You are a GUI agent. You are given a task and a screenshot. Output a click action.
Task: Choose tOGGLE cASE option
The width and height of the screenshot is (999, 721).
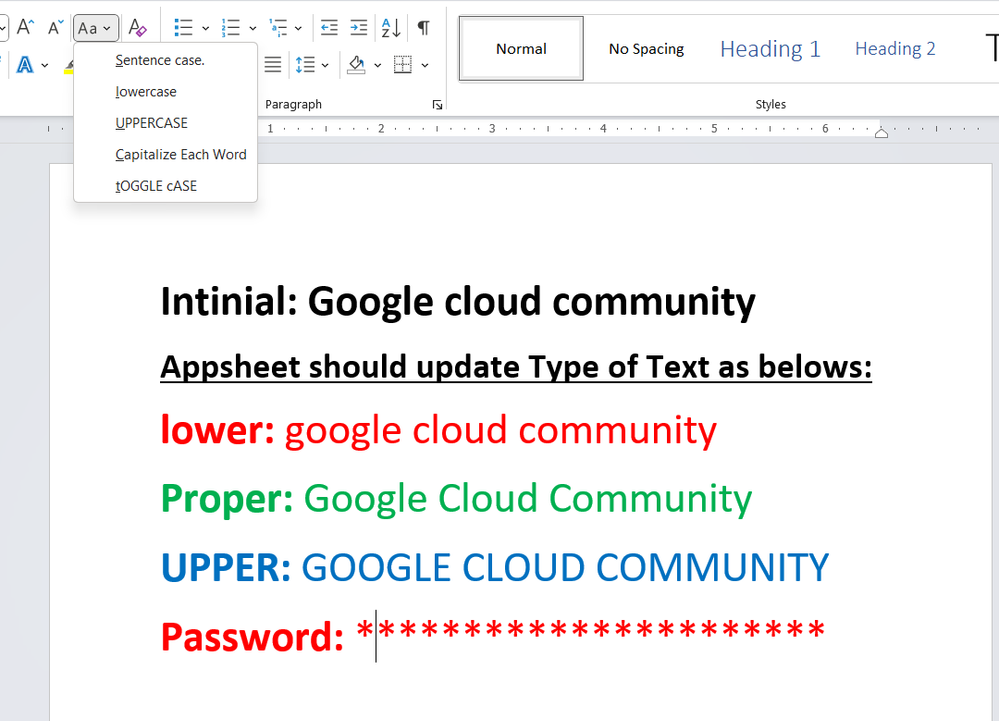coord(166,186)
